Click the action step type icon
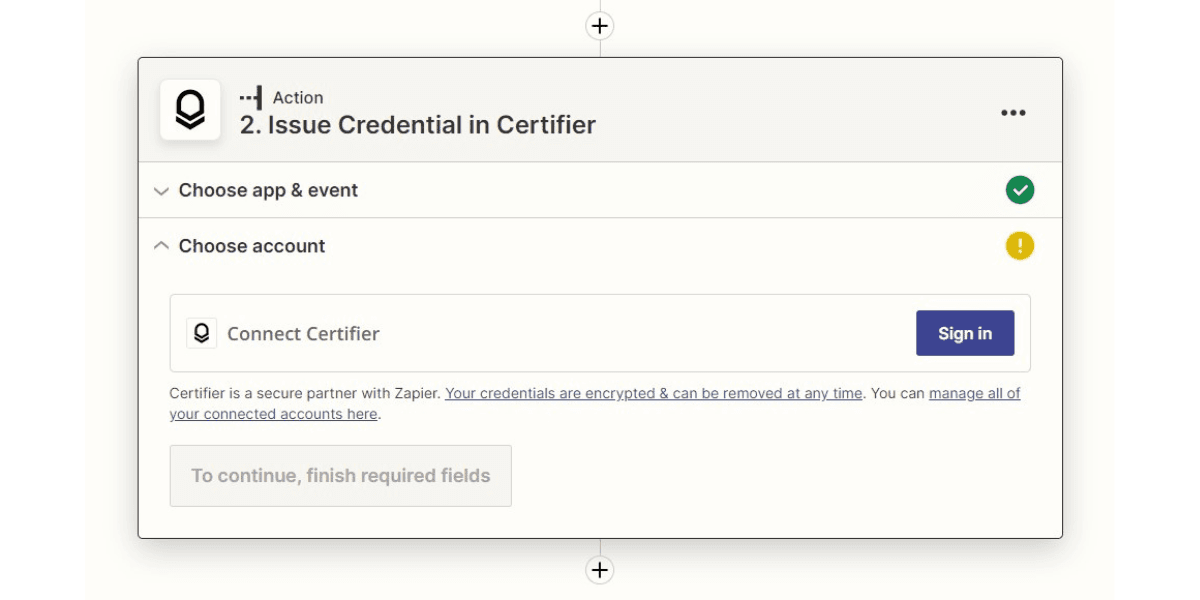 click(x=251, y=98)
